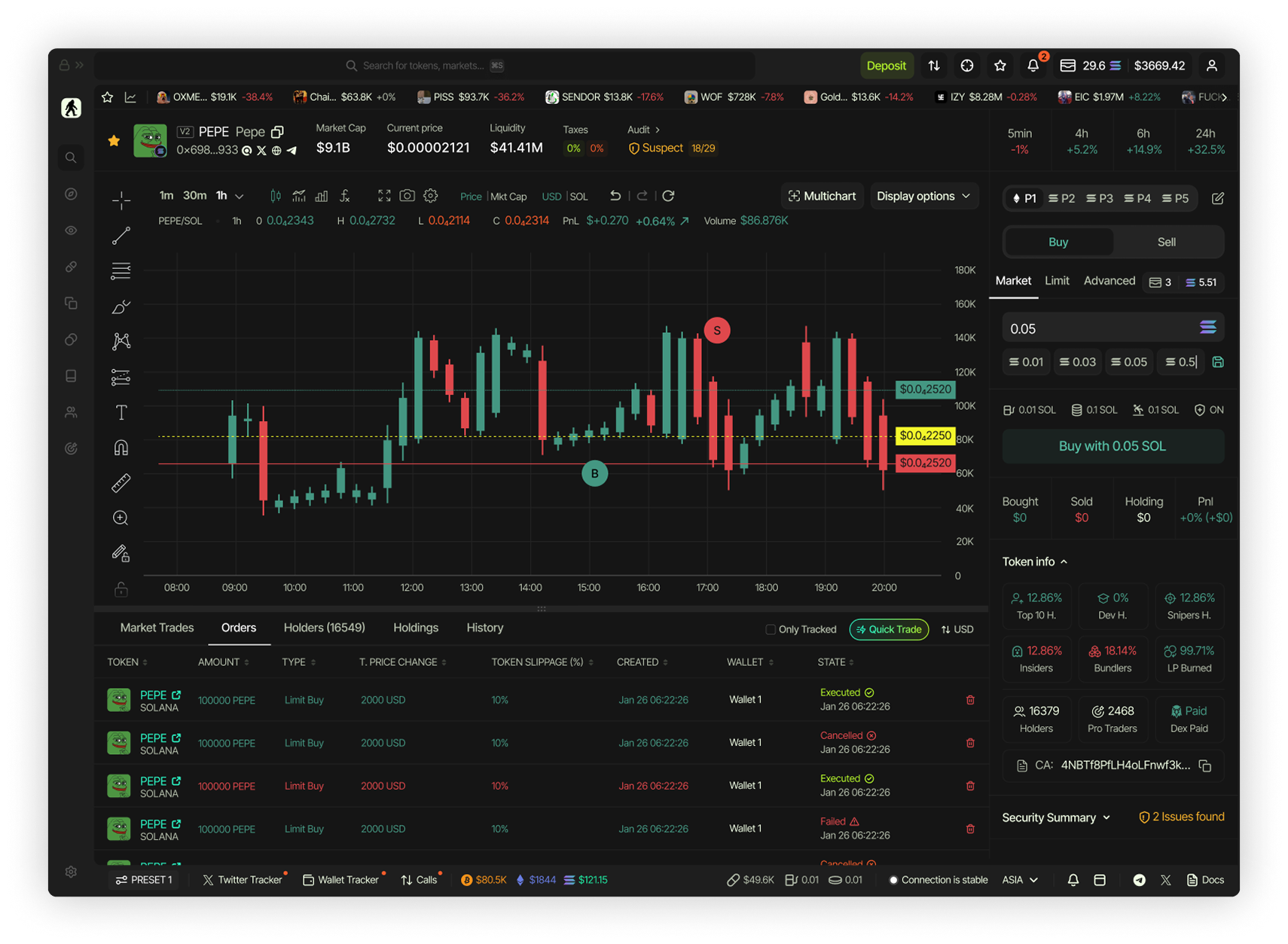This screenshot has height=944, width=1288.
Task: Copy the contract address CA
Action: point(1205,765)
